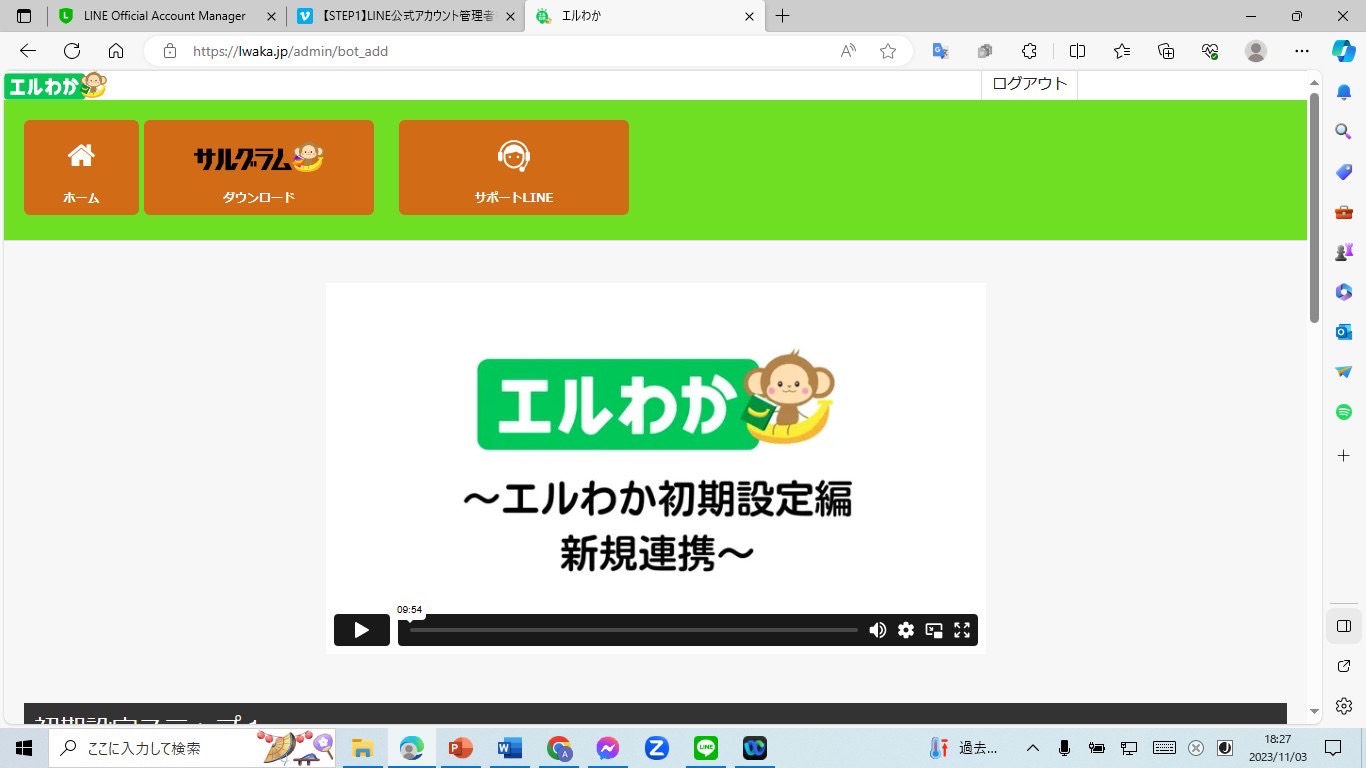The image size is (1366, 768).
Task: Go back to previous page
Action: tap(27, 51)
